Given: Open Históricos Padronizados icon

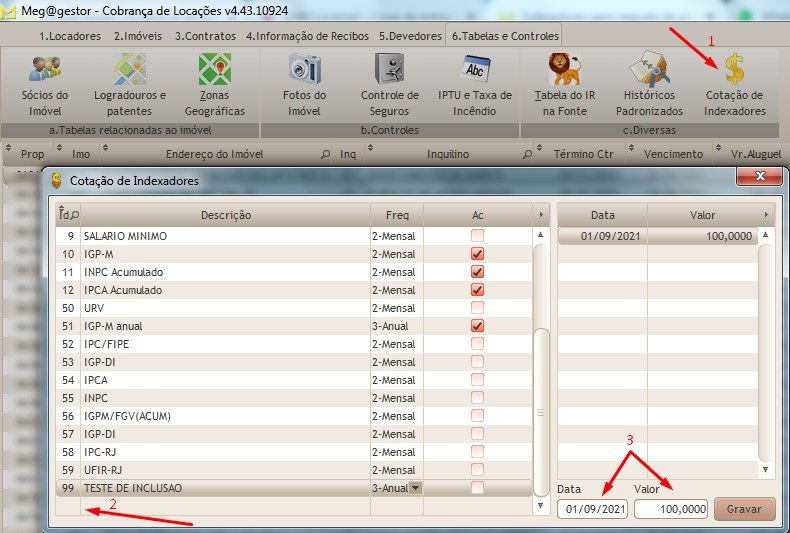Looking at the screenshot, I should [x=649, y=70].
